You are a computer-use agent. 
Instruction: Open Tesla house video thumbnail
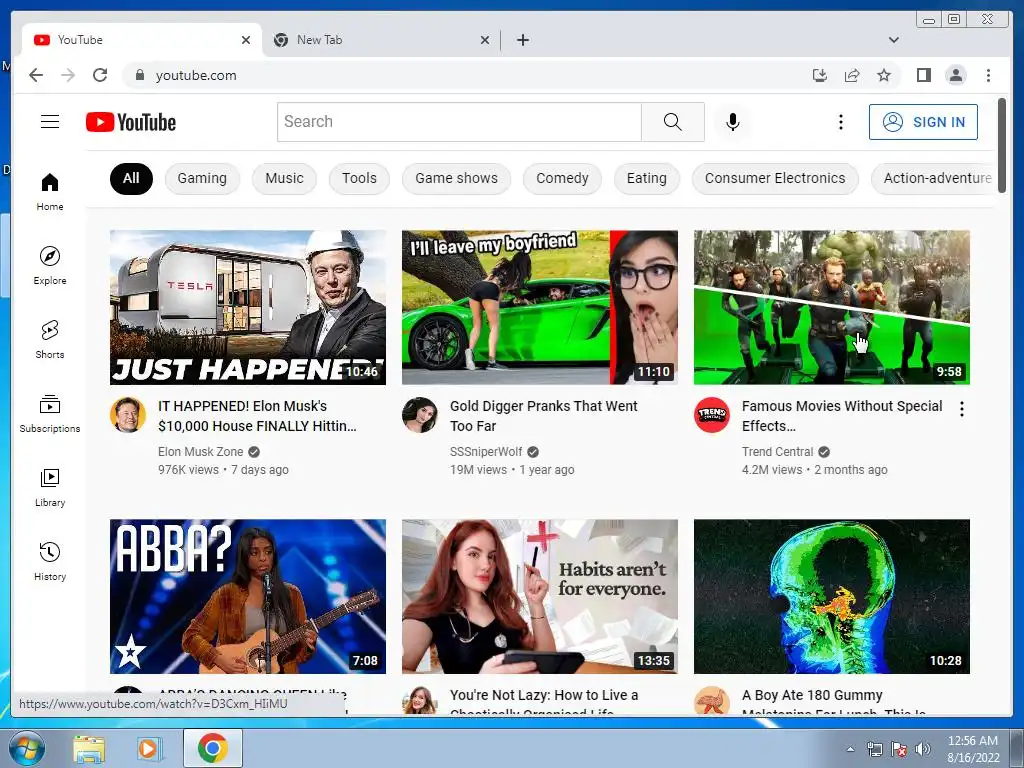(248, 308)
